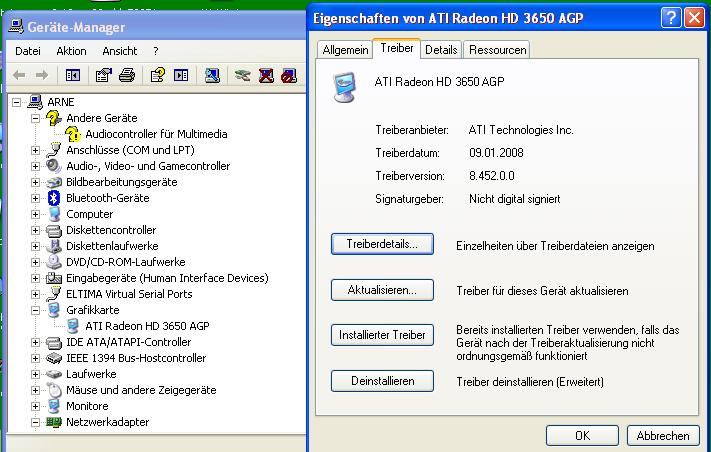The width and height of the screenshot is (711, 452).
Task: Click the dialog's ? help title button
Action: 671,18
